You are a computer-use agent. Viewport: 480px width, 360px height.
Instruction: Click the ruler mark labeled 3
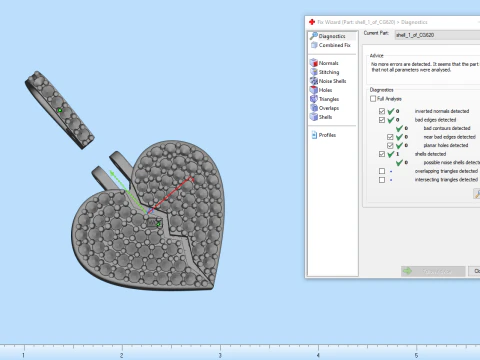(220, 355)
